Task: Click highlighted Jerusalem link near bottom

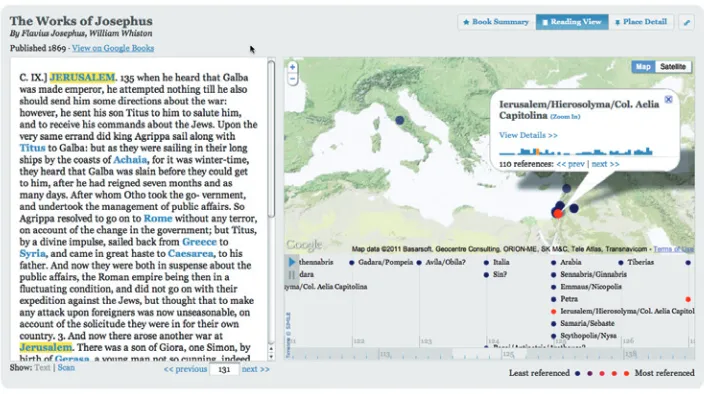Action: (x=46, y=347)
